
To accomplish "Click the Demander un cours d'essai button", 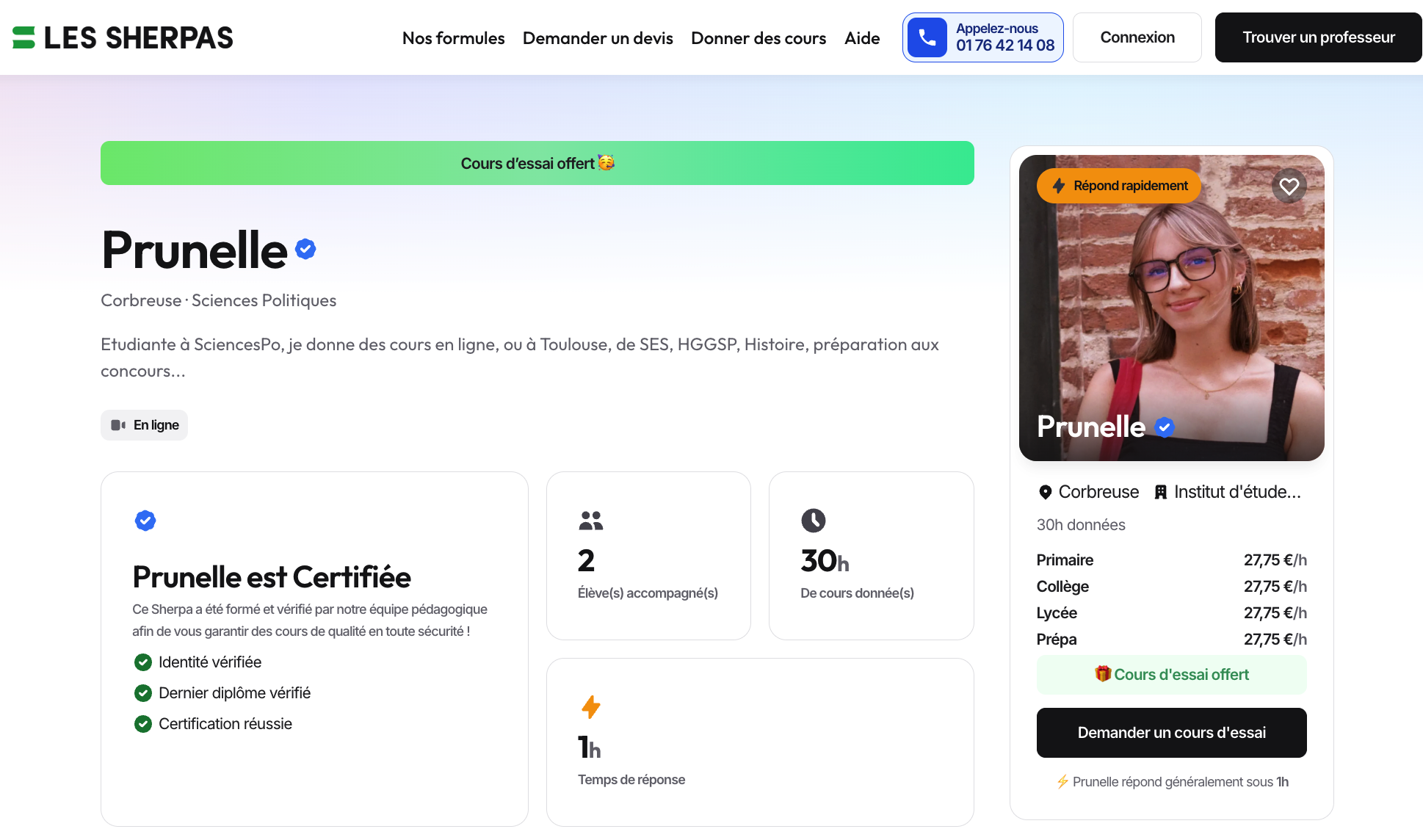I will [1171, 732].
